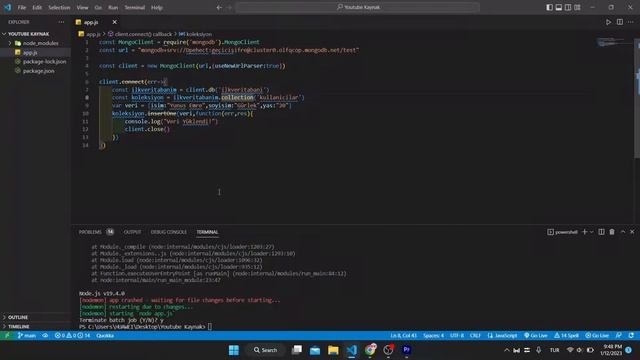
Task: Open the Run menu
Action: click(x=113, y=7)
